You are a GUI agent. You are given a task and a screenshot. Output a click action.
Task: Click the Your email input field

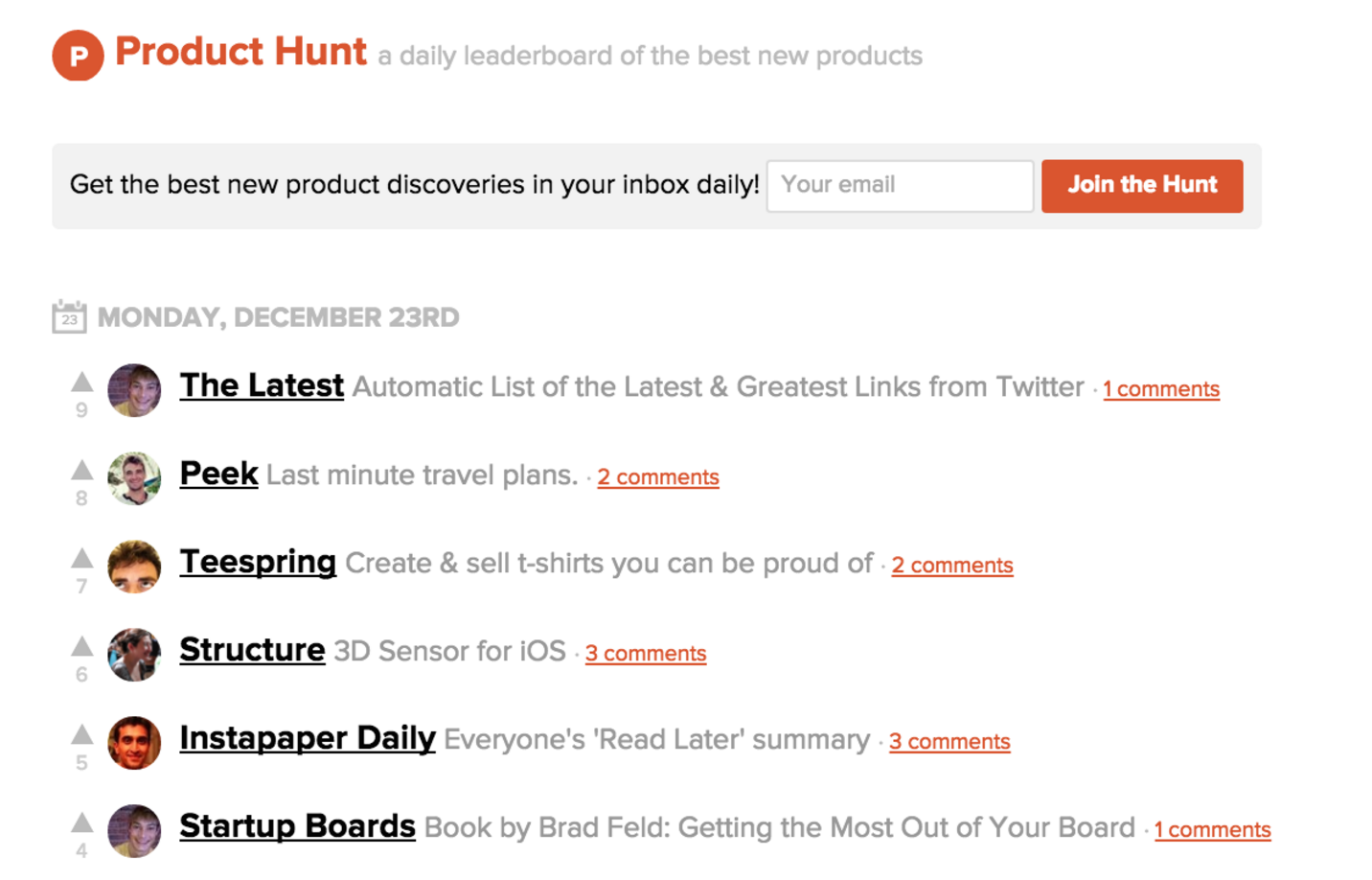click(900, 186)
